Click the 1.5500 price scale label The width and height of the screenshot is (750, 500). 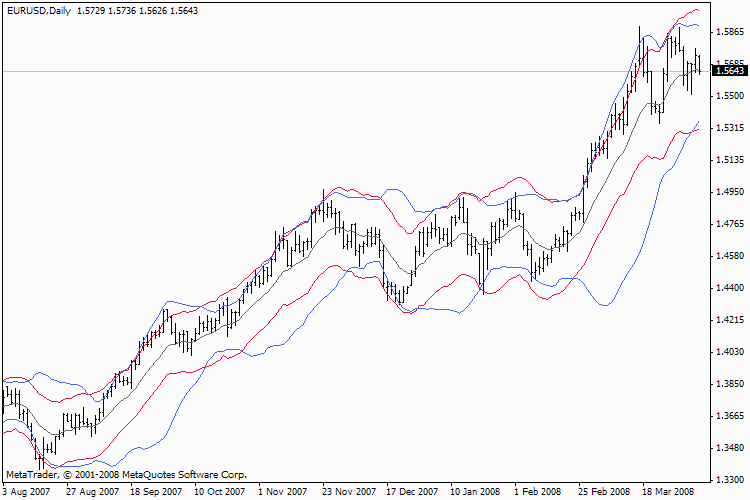click(730, 96)
